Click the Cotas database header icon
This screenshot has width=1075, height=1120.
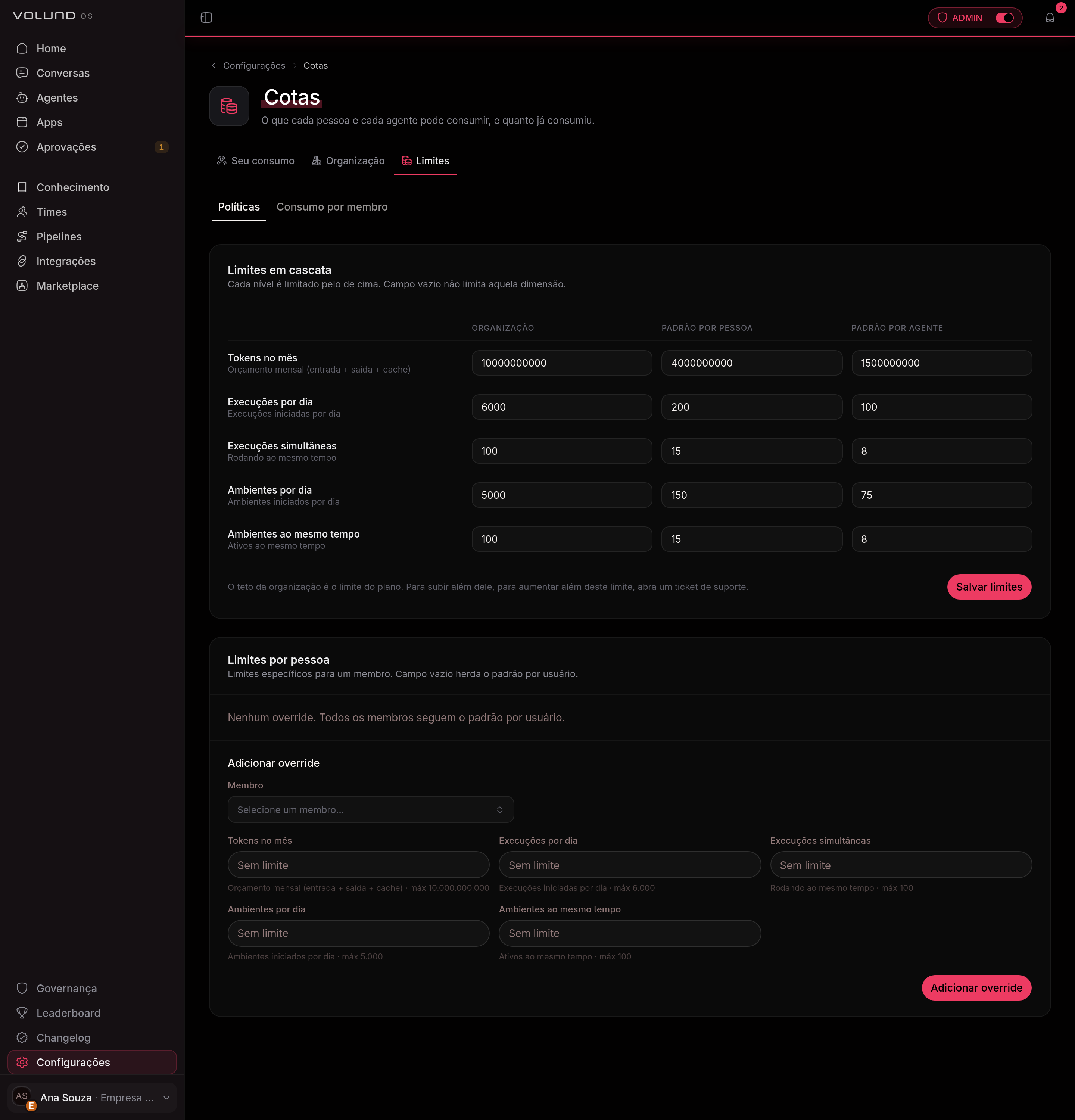pos(229,106)
